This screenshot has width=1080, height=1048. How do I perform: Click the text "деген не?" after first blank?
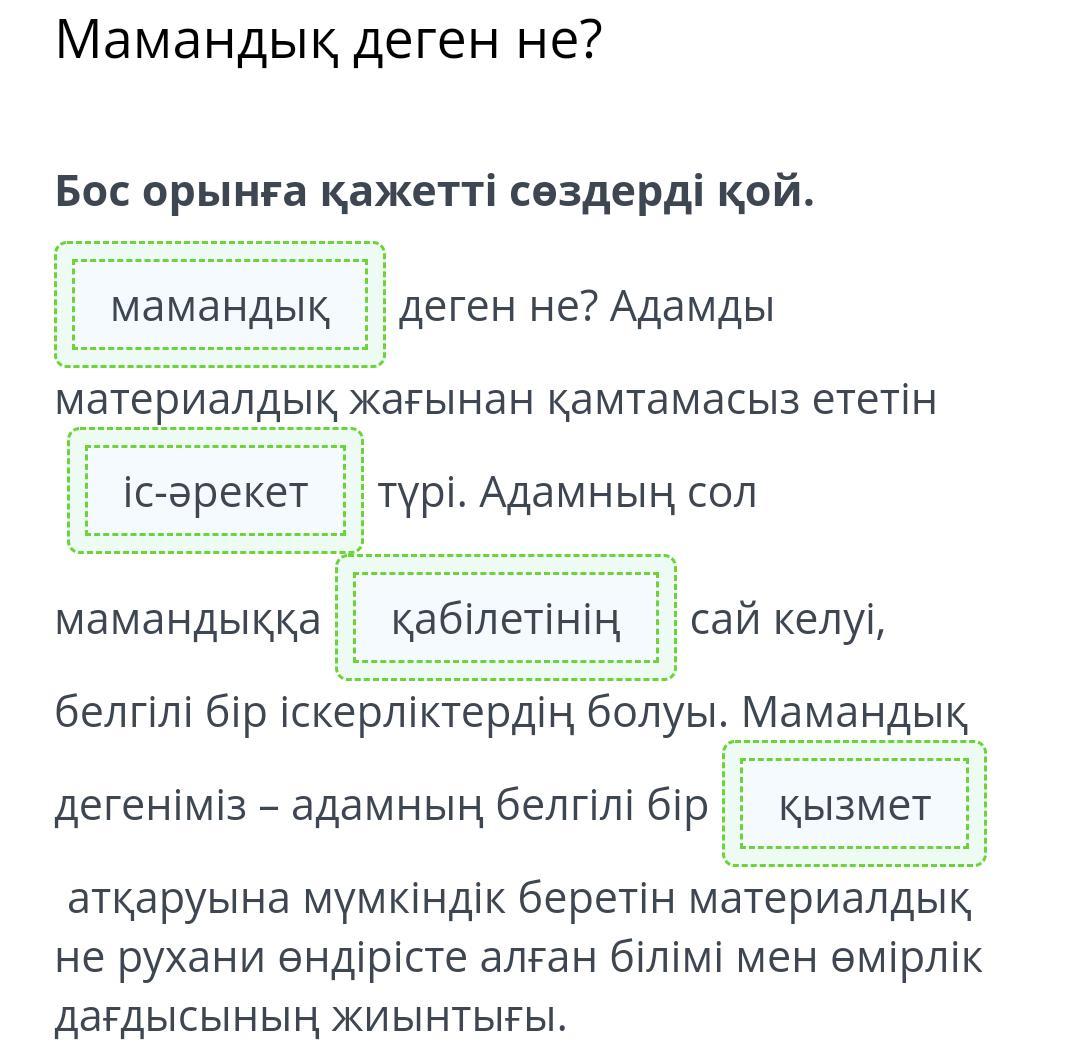coord(497,306)
